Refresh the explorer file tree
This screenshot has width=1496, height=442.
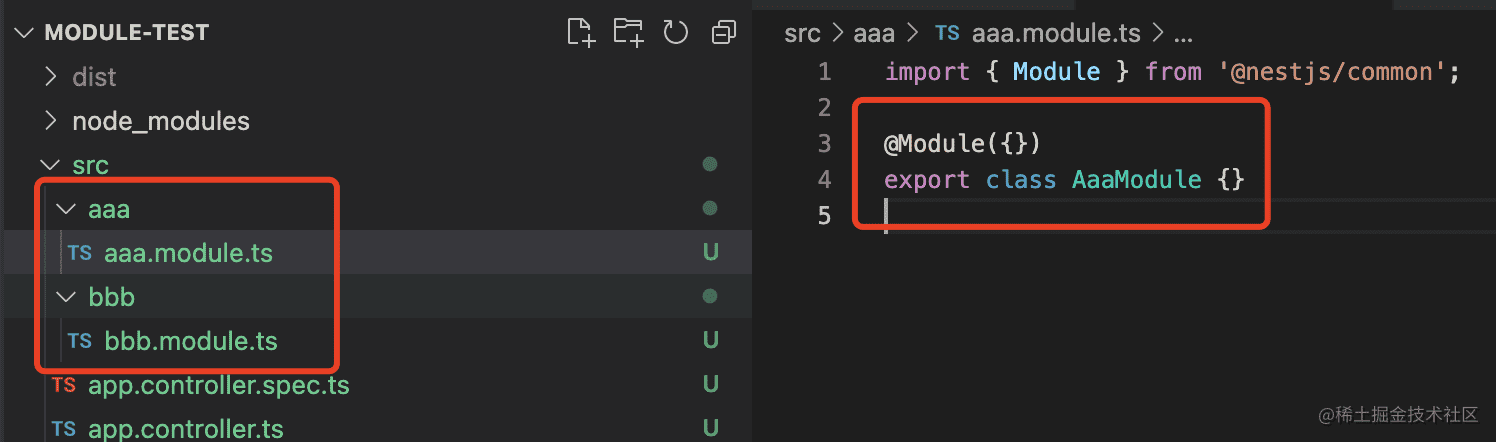(x=676, y=33)
